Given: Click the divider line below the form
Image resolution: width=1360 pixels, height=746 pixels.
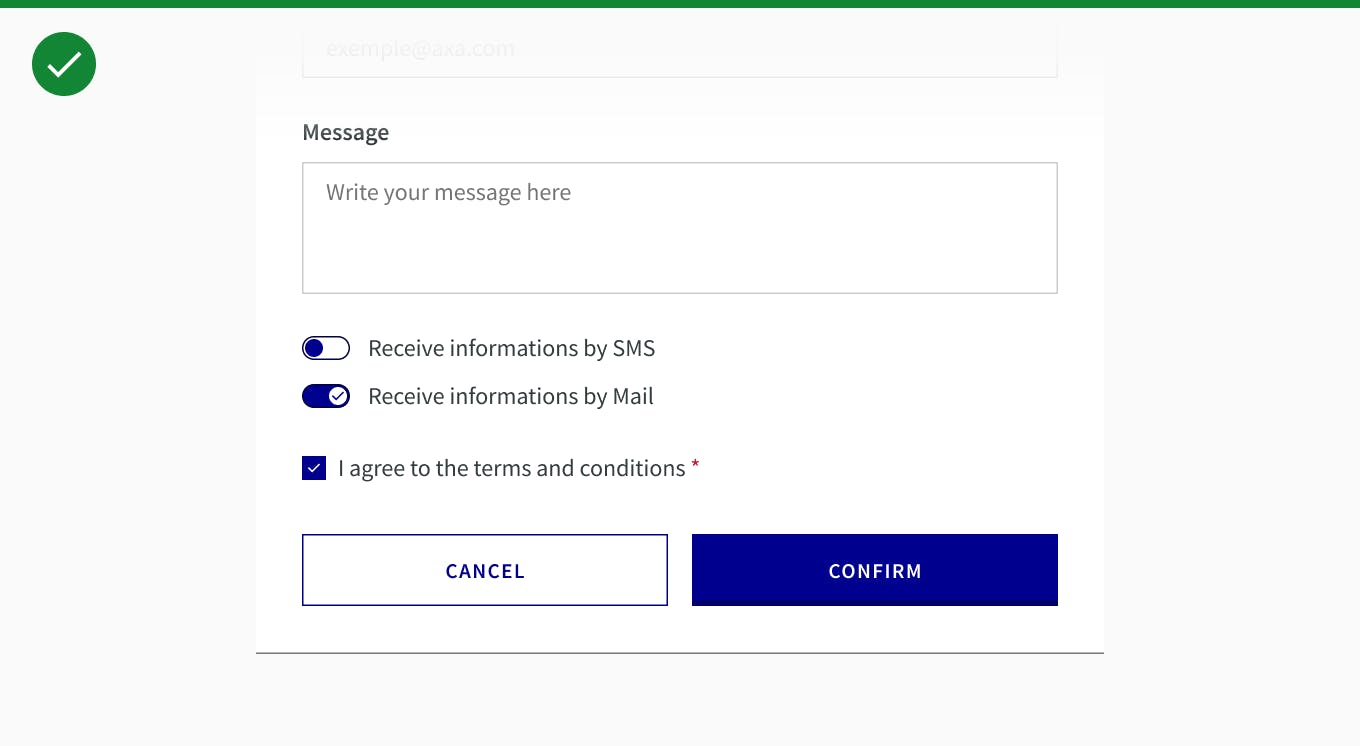Looking at the screenshot, I should coord(680,653).
